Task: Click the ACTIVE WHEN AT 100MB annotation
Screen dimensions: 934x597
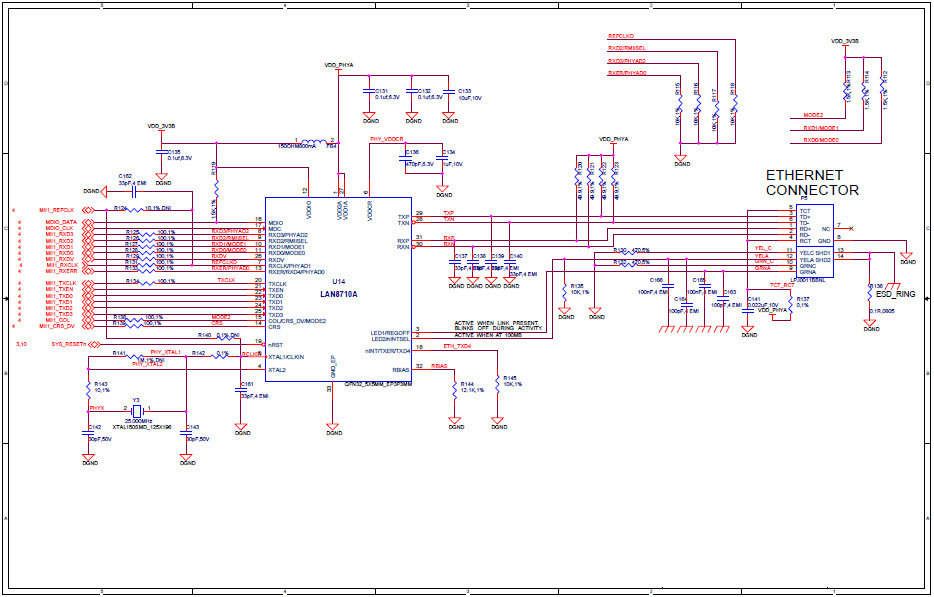Action: tap(487, 334)
